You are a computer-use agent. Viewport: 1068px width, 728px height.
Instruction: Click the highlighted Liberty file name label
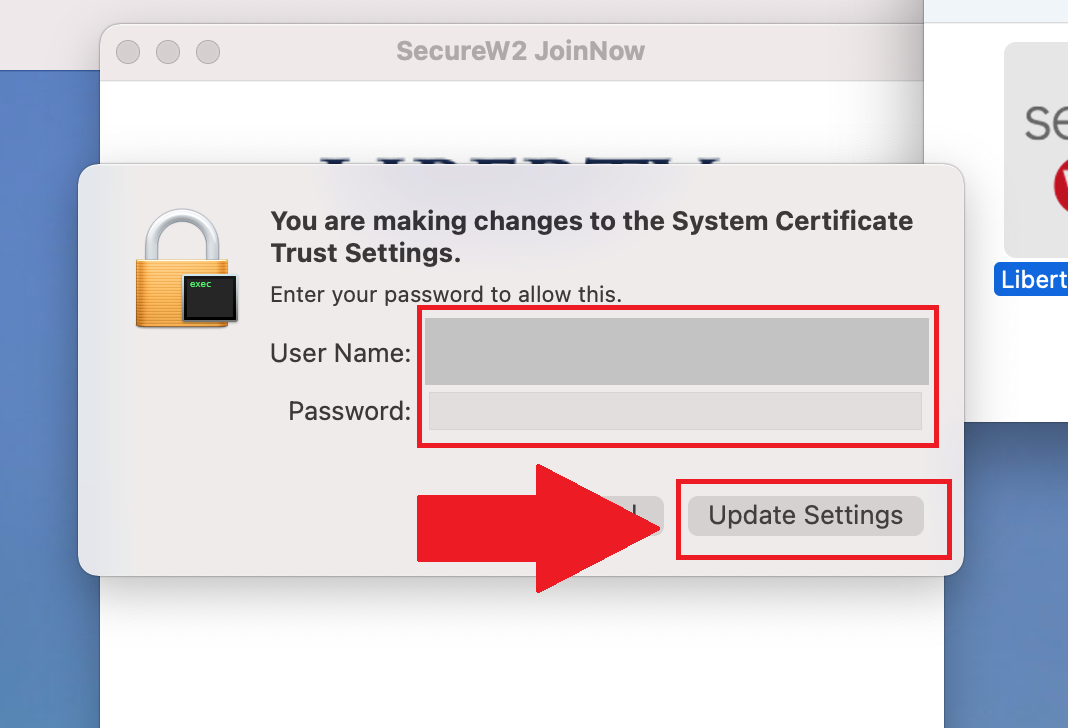[x=1033, y=279]
